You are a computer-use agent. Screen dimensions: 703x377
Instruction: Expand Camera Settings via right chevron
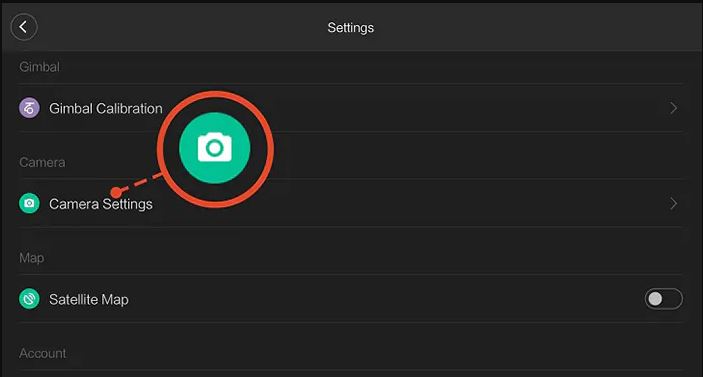pos(673,204)
